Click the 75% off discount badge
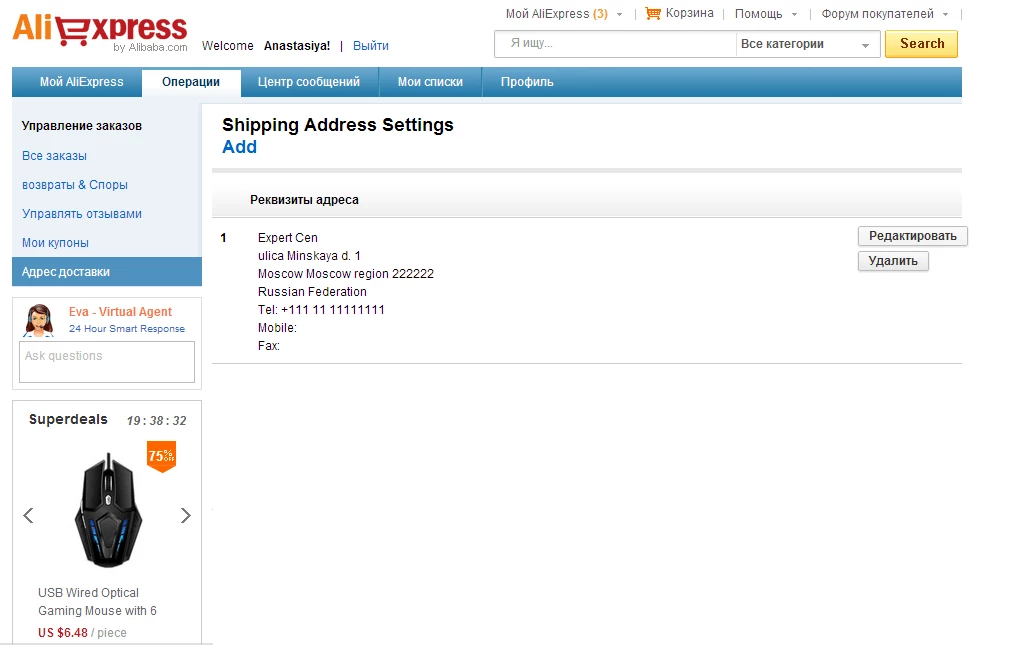1020x645 pixels. pos(161,456)
